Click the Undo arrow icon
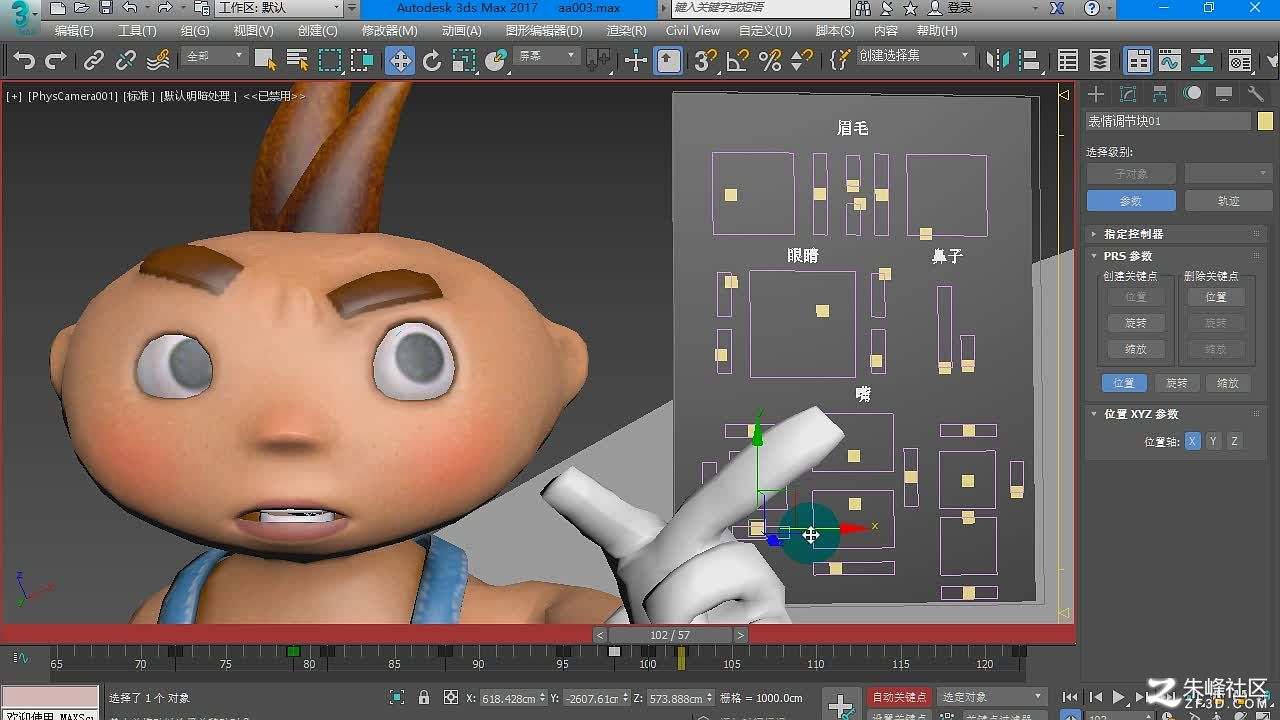 coord(24,61)
